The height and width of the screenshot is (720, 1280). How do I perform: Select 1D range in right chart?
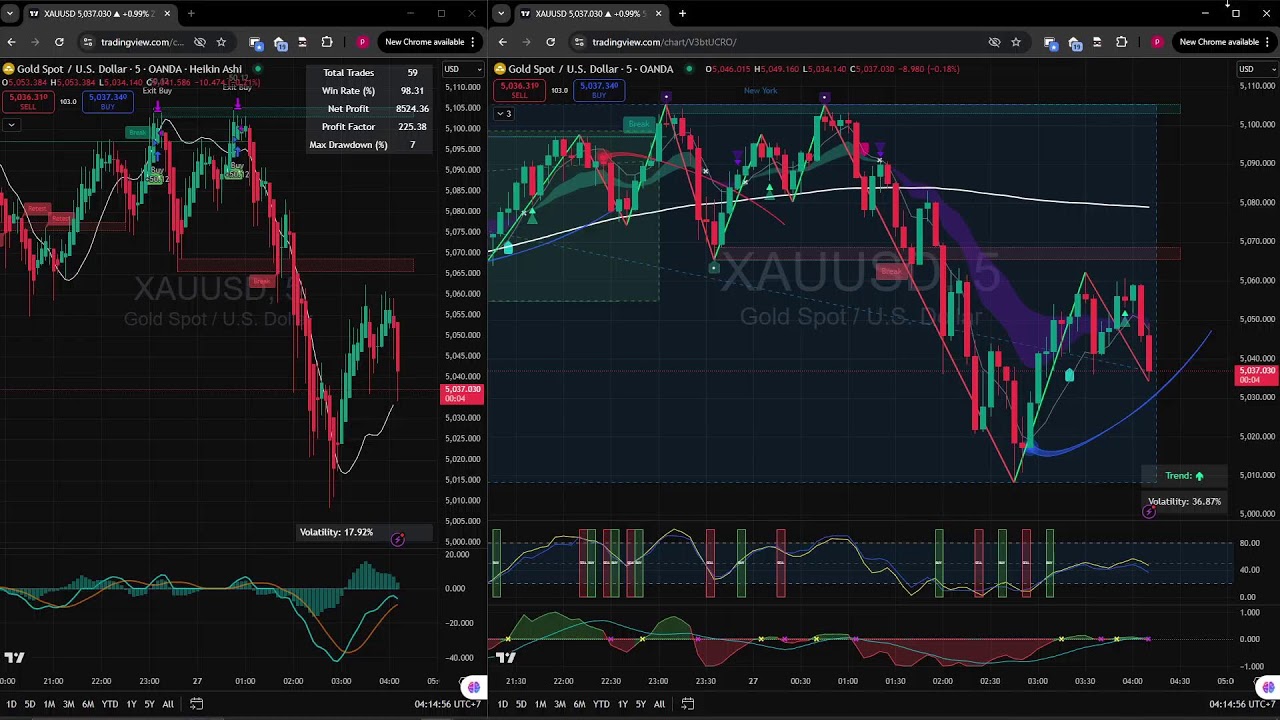coord(502,704)
